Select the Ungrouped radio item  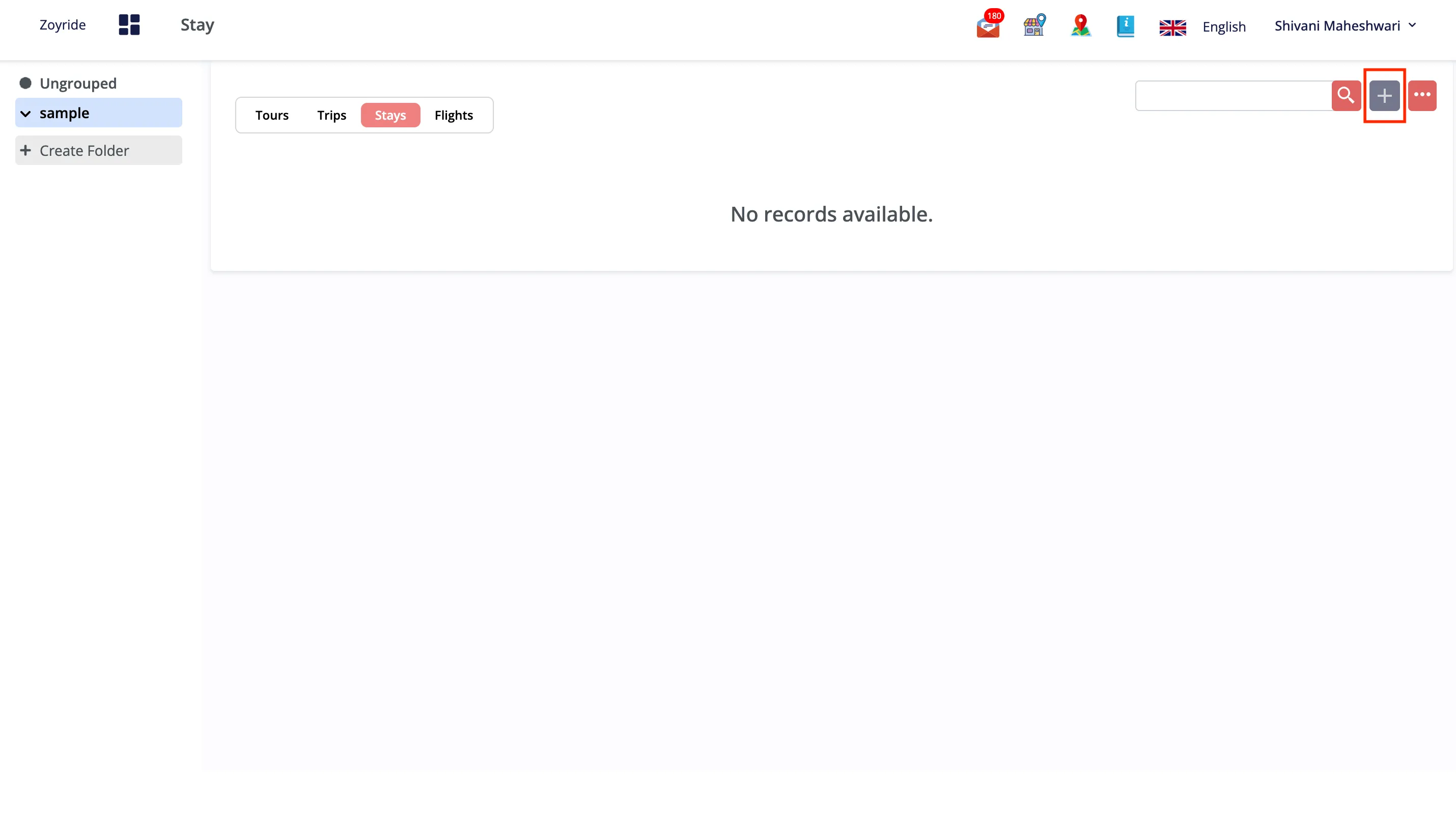coord(25,83)
